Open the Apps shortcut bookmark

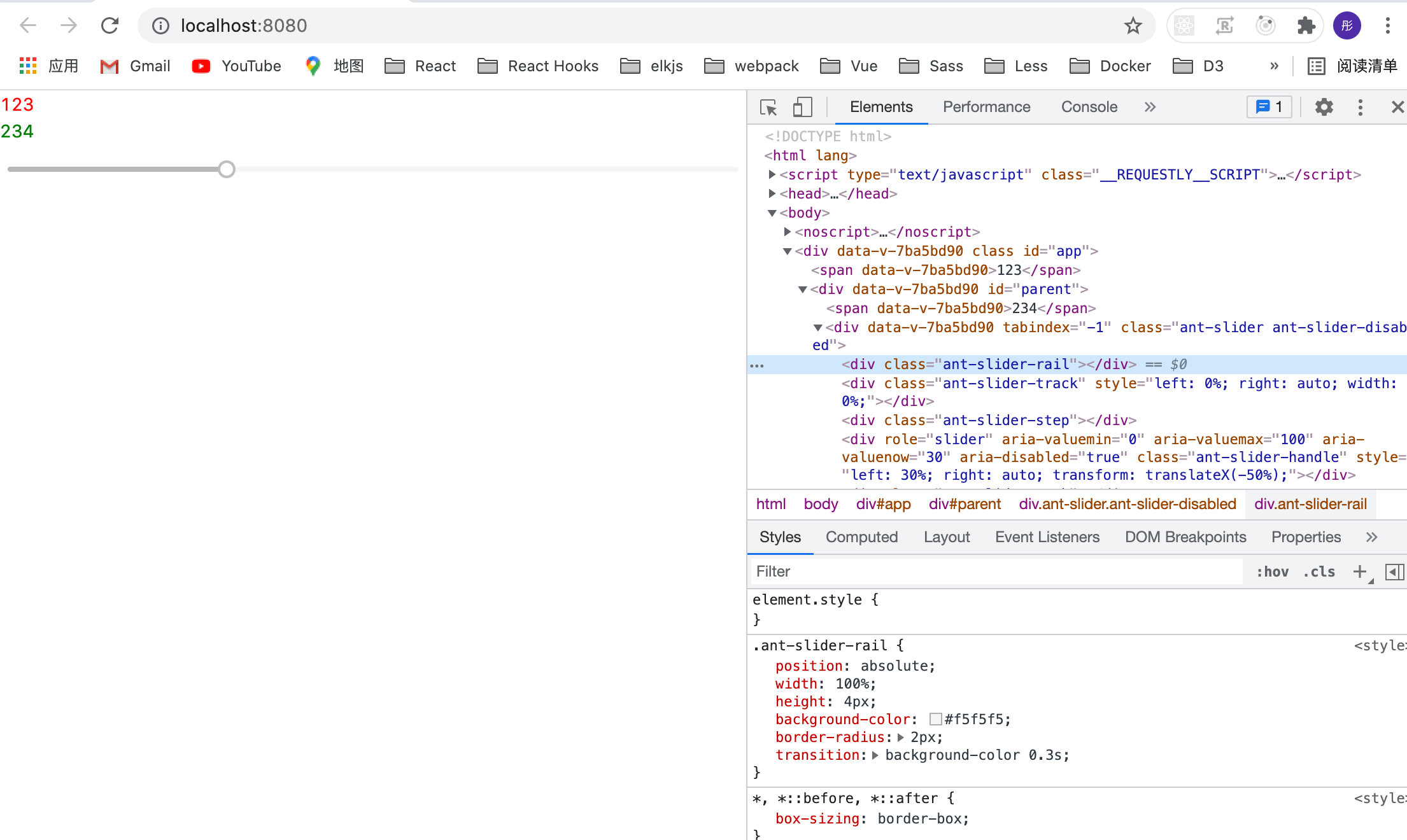tap(48, 66)
